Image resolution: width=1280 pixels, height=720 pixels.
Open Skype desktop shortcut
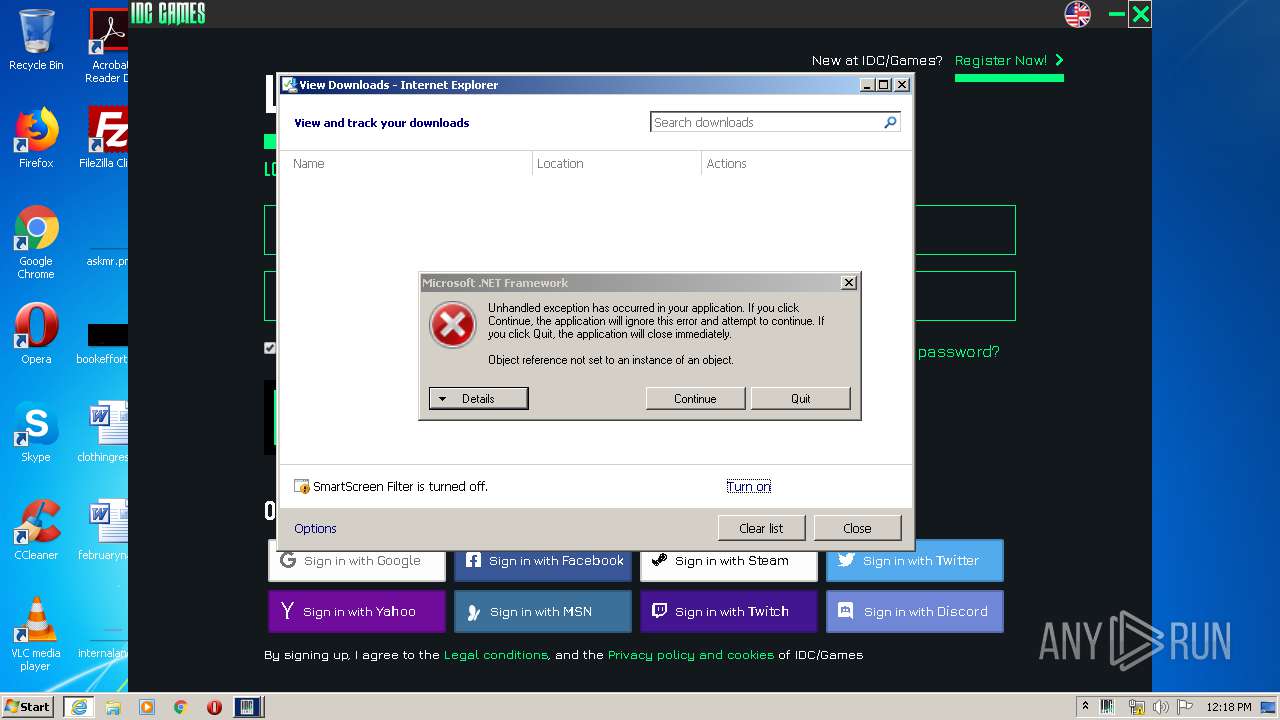coord(36,432)
